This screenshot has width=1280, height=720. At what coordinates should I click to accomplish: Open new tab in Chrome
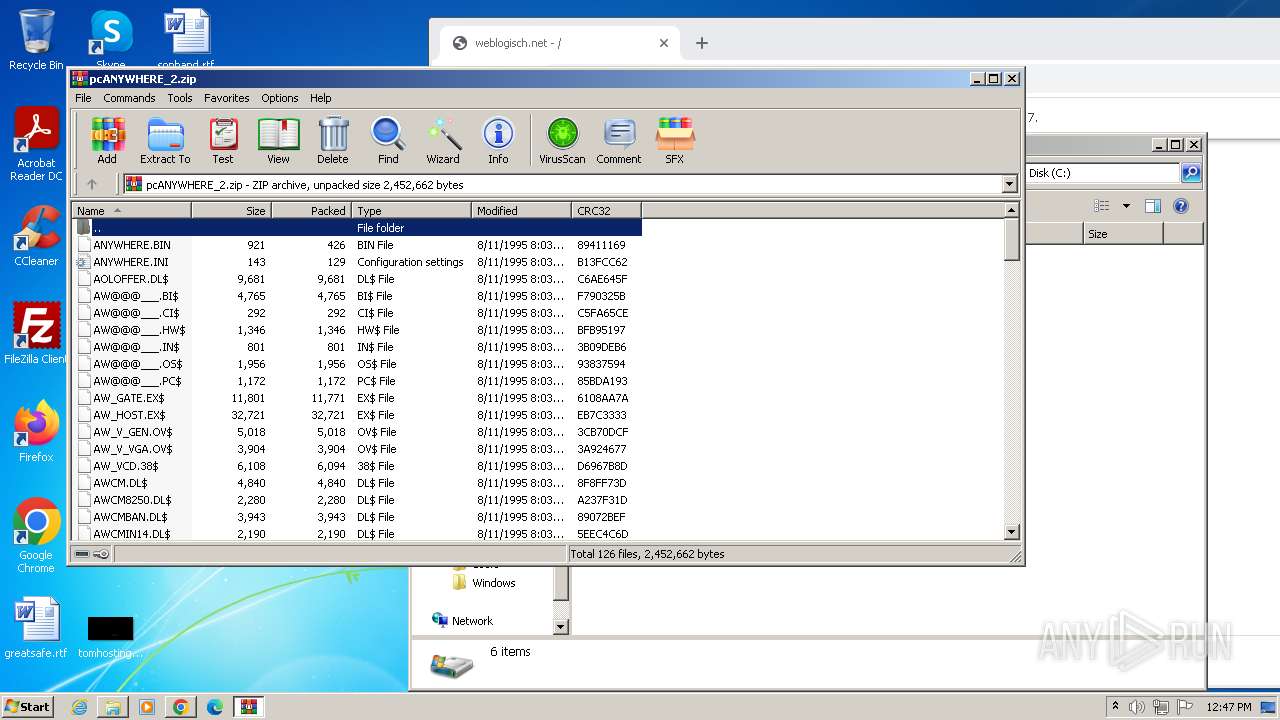coord(702,43)
